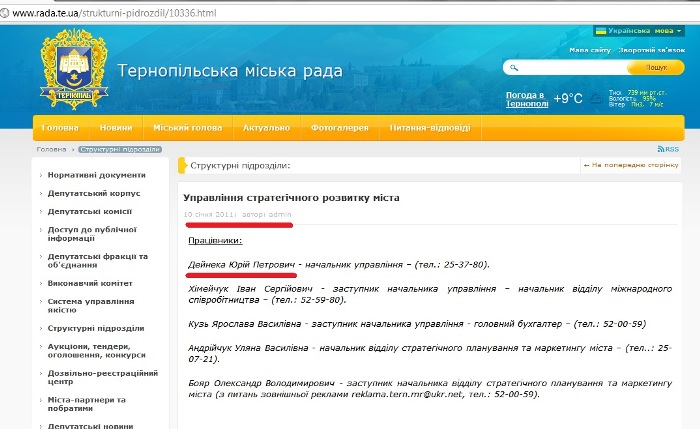The width and height of the screenshot is (700, 429).
Task: Go back via На попередню сторінку
Action: (x=631, y=165)
